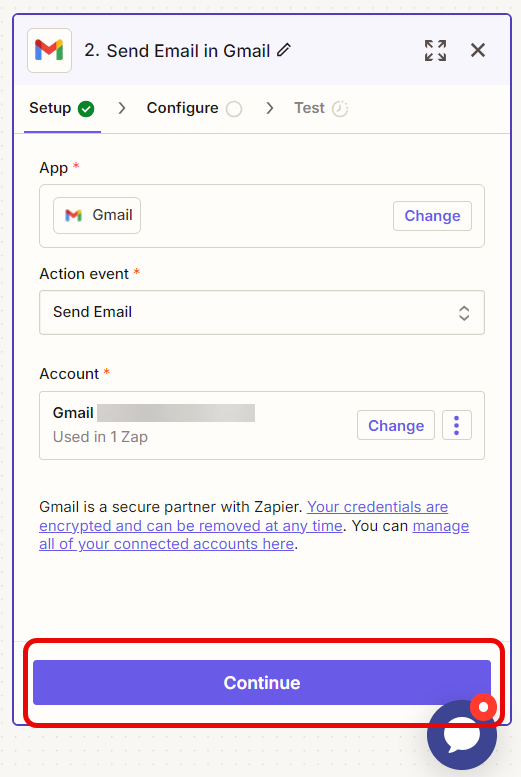Close the Send Email step panel

(x=478, y=50)
